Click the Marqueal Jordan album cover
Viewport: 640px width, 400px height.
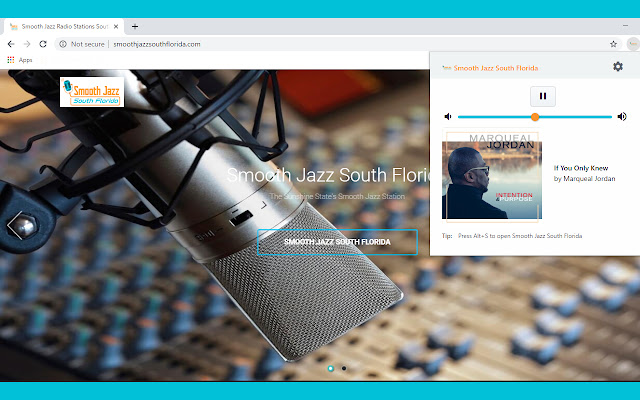point(492,176)
